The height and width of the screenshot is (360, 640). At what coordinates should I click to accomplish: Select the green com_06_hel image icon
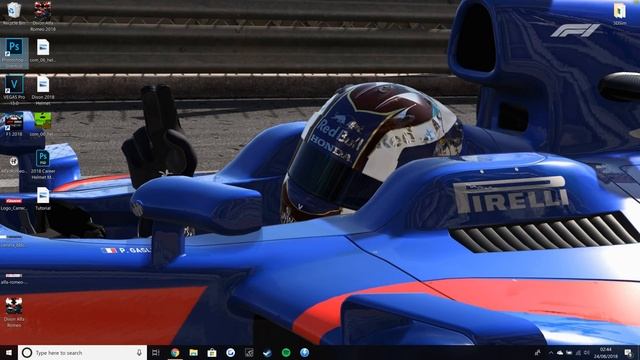(43, 124)
